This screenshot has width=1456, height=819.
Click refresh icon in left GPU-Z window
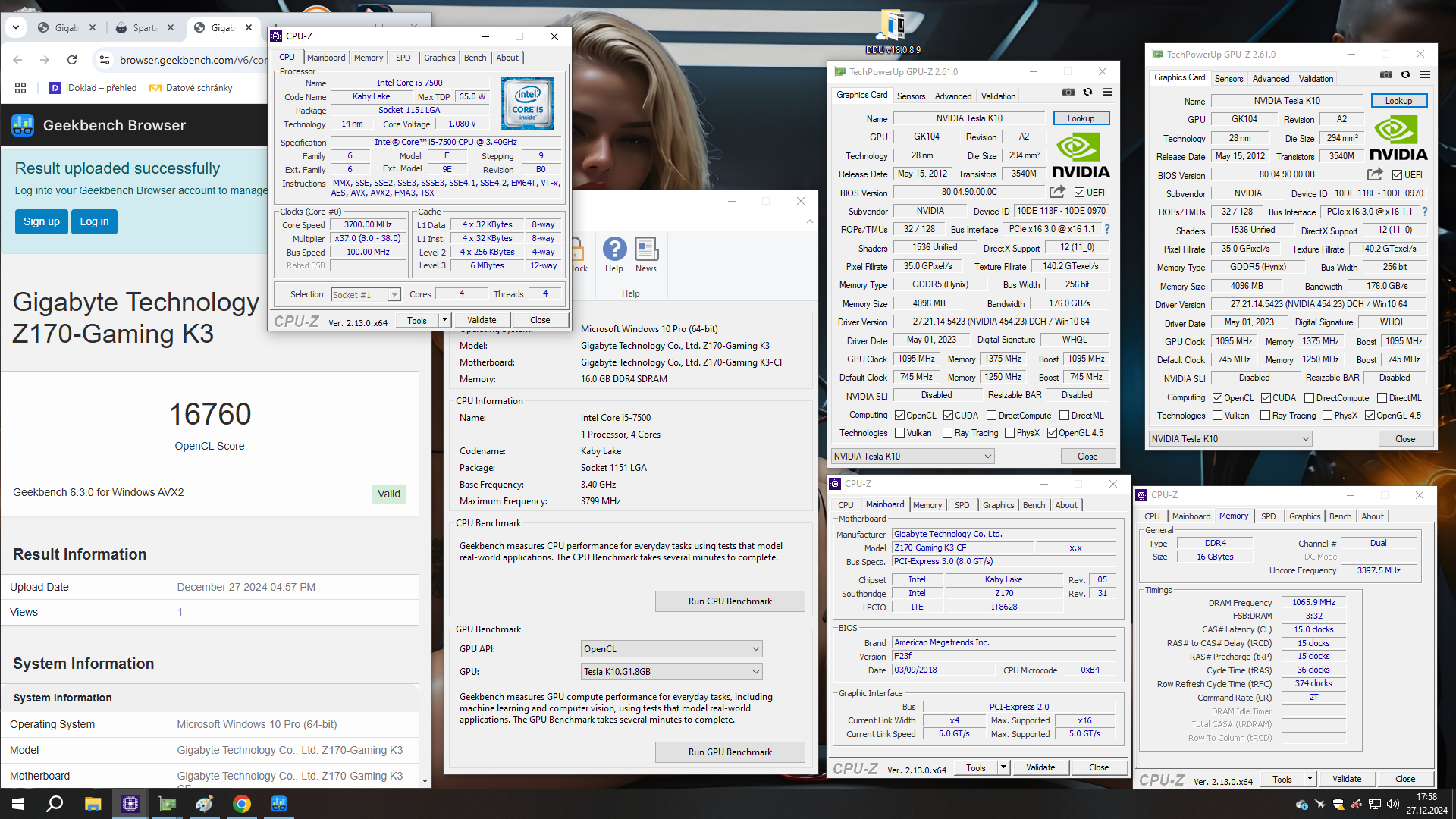click(1087, 93)
